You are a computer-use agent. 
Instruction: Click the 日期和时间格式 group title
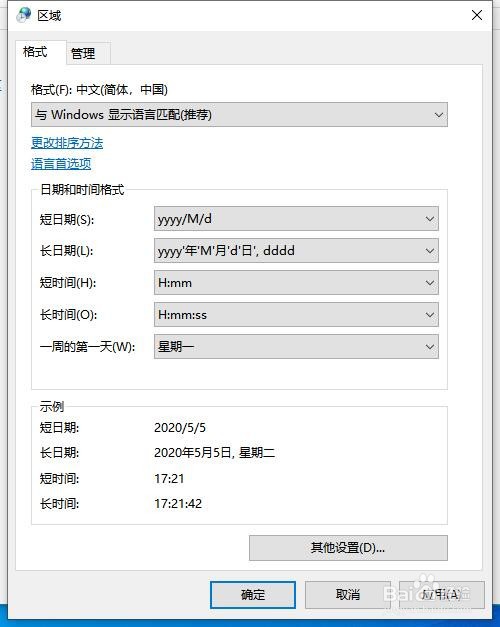[x=82, y=190]
